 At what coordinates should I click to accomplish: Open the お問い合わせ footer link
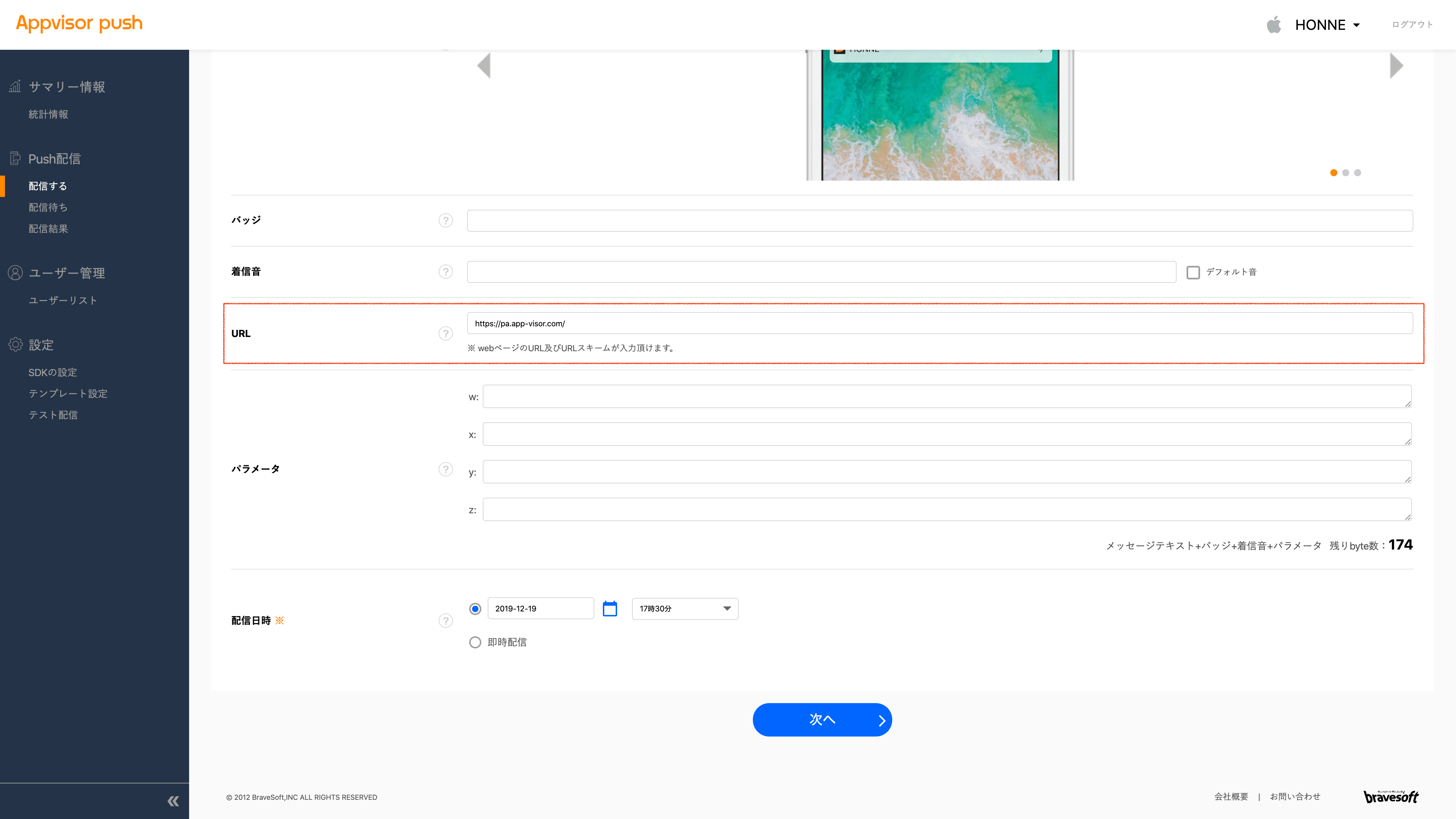pos(1295,796)
